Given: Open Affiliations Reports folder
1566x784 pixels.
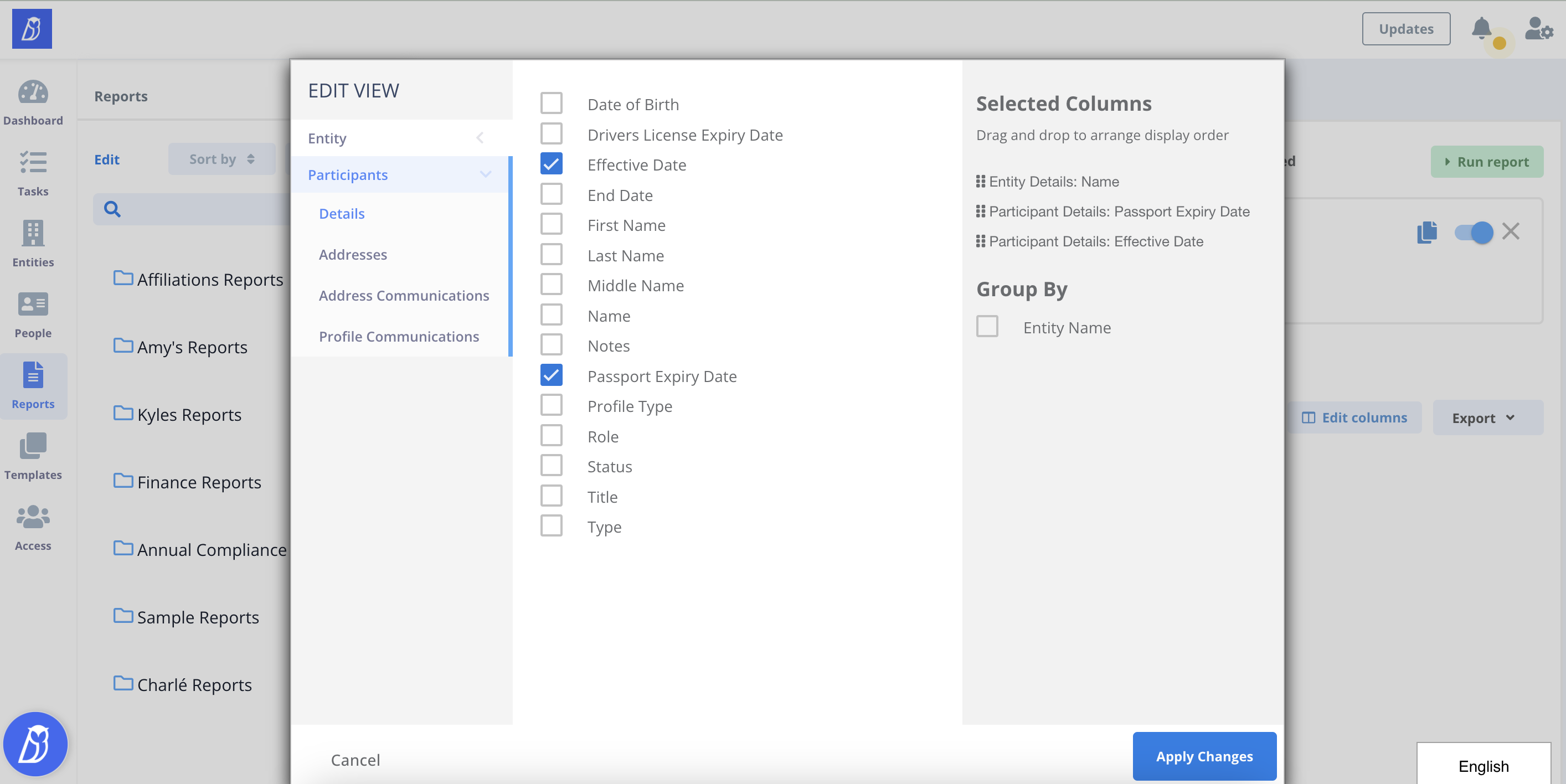Looking at the screenshot, I should pos(198,279).
